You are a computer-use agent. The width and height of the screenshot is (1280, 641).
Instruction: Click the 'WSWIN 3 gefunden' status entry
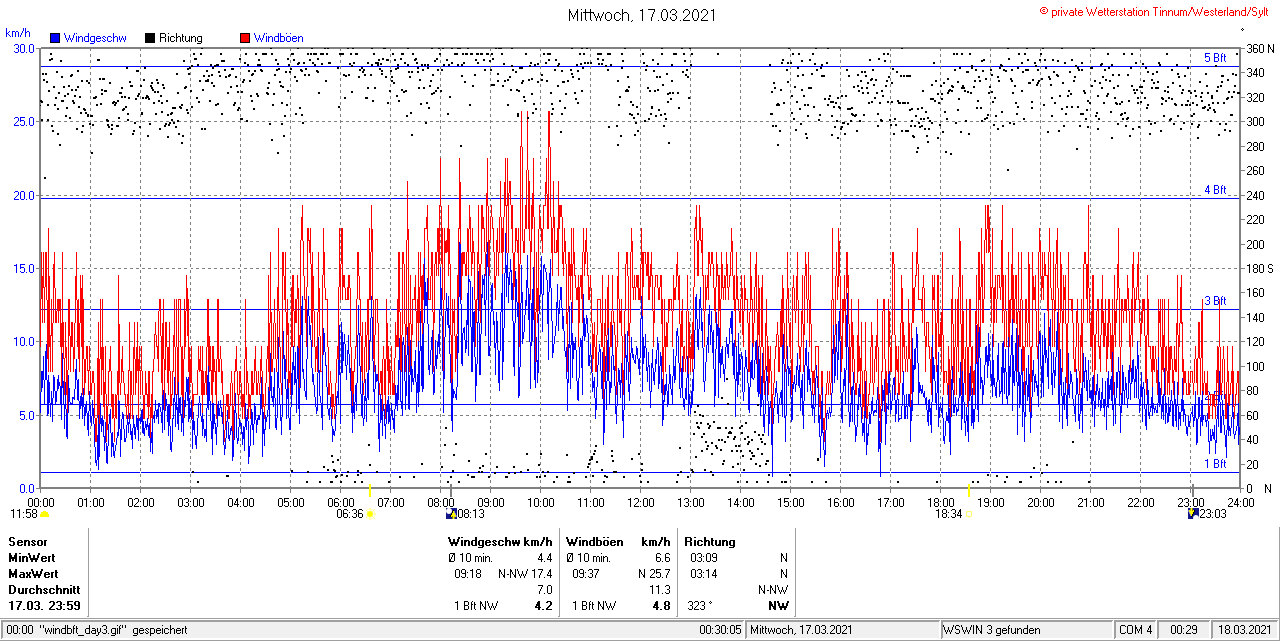click(x=992, y=631)
